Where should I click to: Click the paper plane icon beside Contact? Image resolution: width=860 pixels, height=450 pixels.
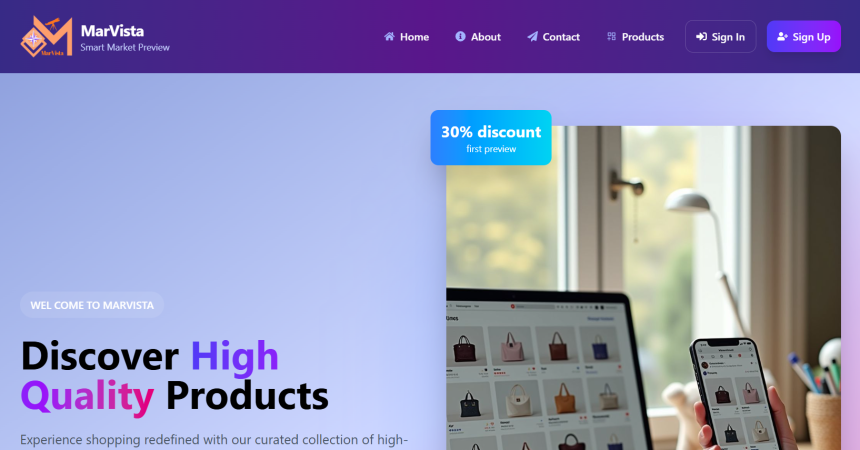pyautogui.click(x=532, y=37)
